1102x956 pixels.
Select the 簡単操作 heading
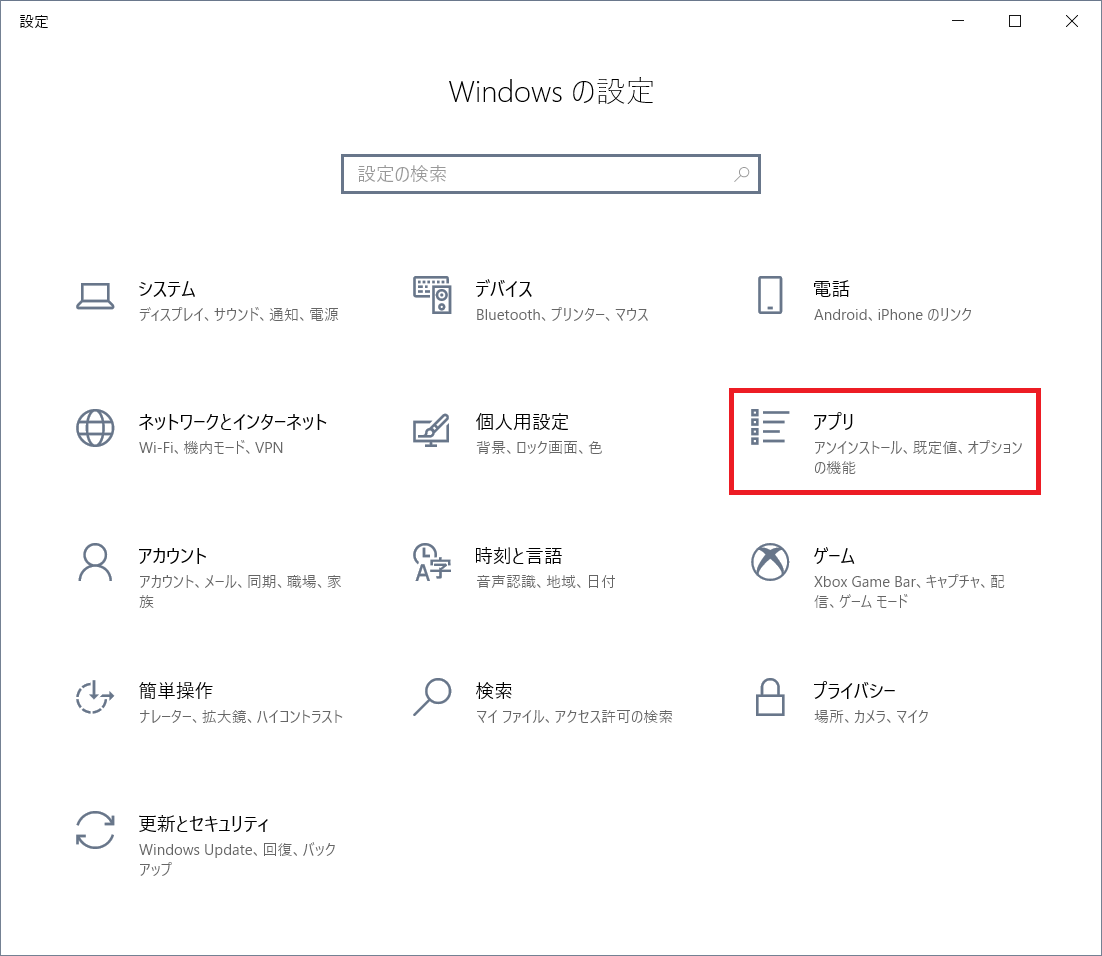coord(176,691)
